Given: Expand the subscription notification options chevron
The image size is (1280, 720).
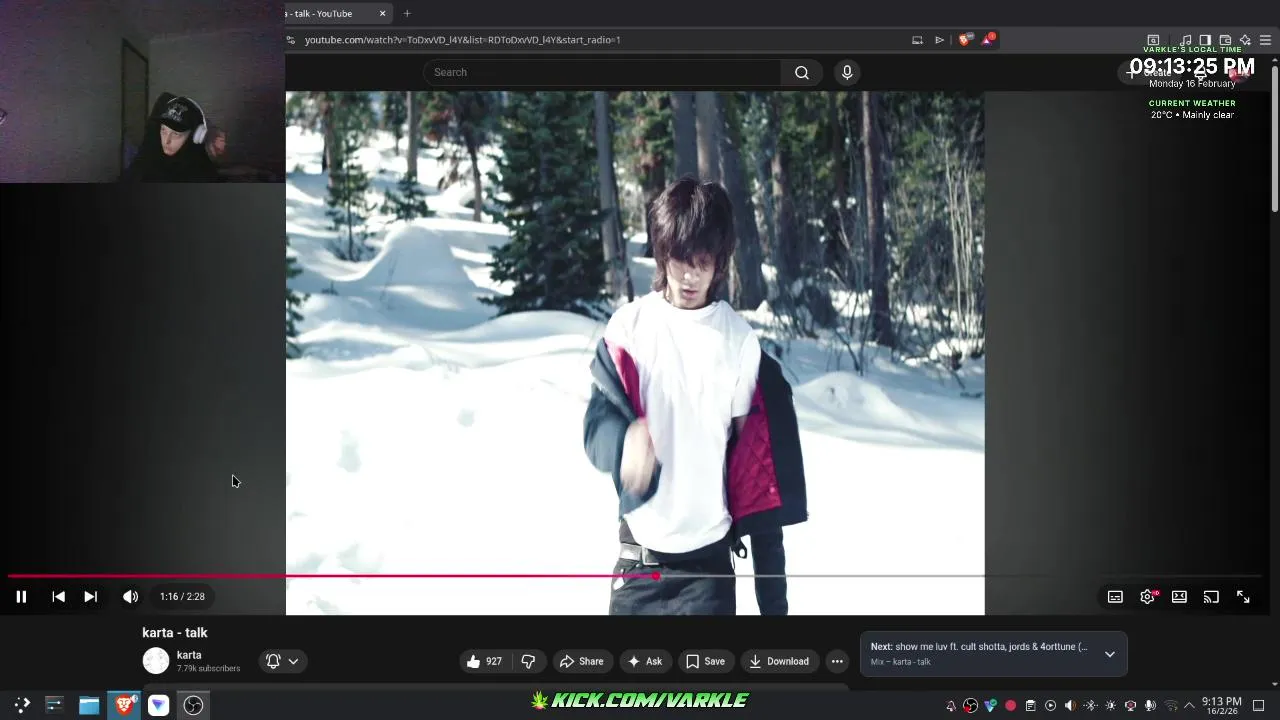Looking at the screenshot, I should pyautogui.click(x=293, y=661).
